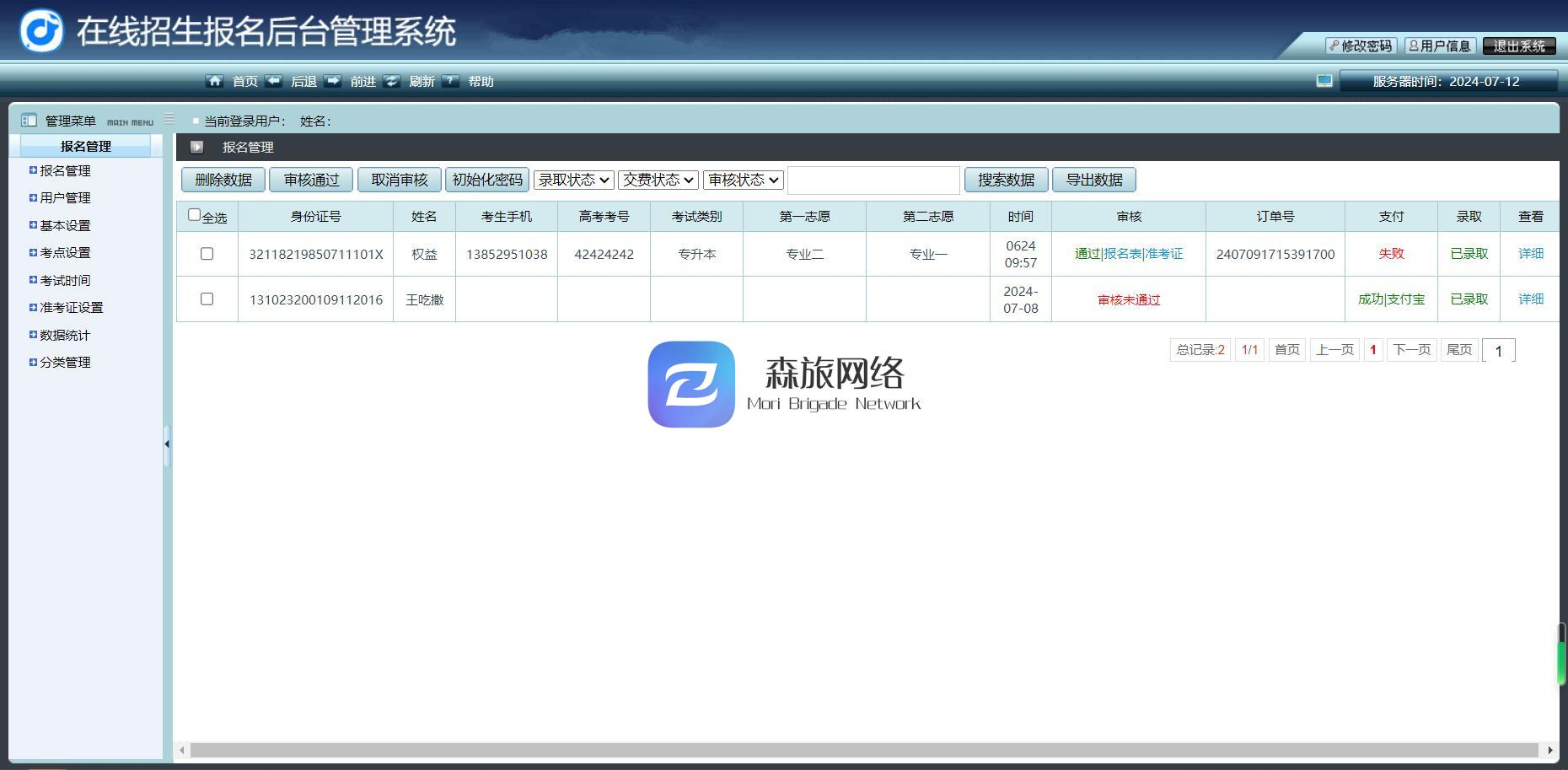Click the 初始化密码 button
Viewport: 1568px width, 770px height.
point(487,180)
